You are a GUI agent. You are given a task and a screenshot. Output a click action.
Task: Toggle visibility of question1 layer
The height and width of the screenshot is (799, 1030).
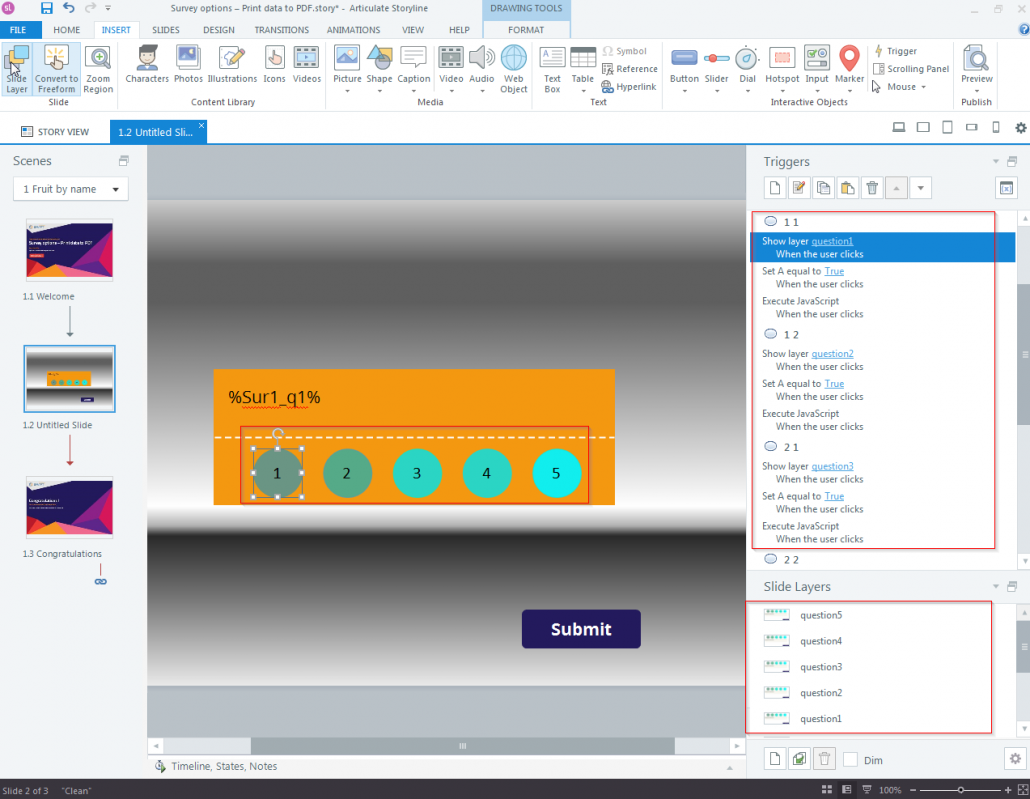[776, 718]
